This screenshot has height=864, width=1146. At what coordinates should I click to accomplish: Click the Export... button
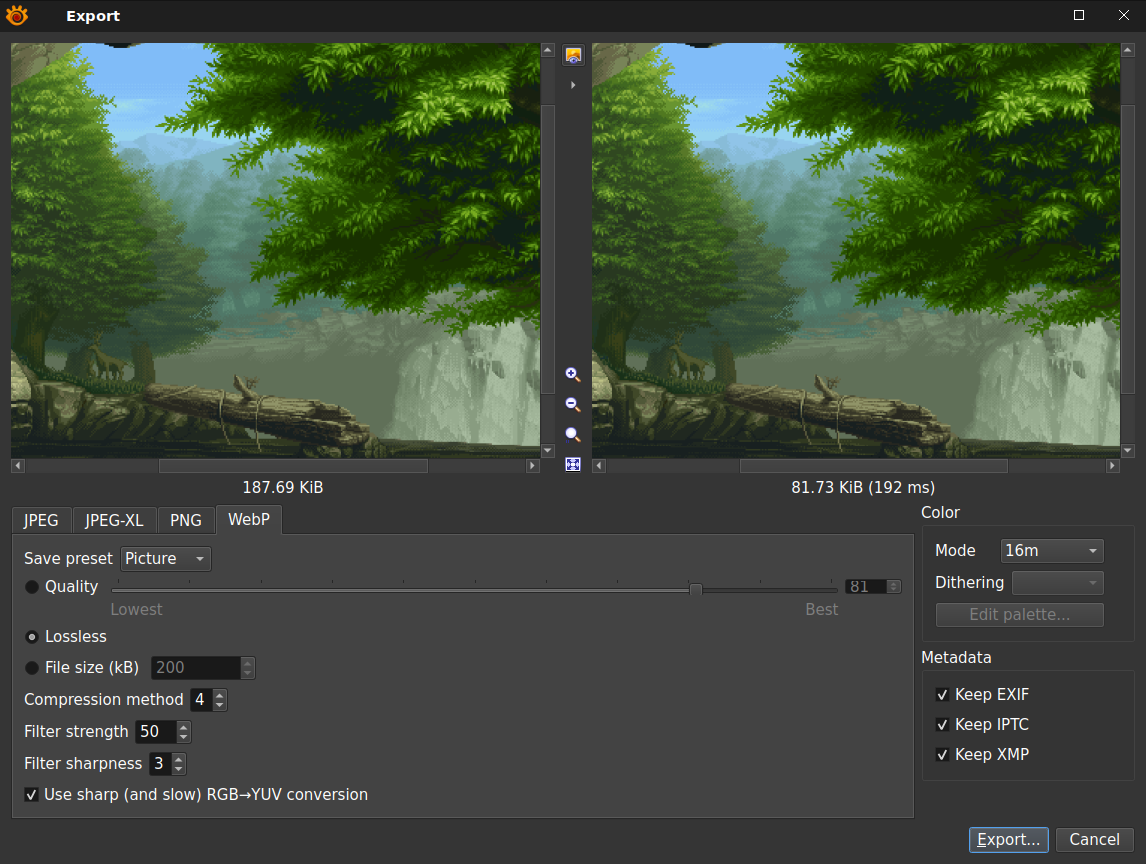coord(1009,840)
